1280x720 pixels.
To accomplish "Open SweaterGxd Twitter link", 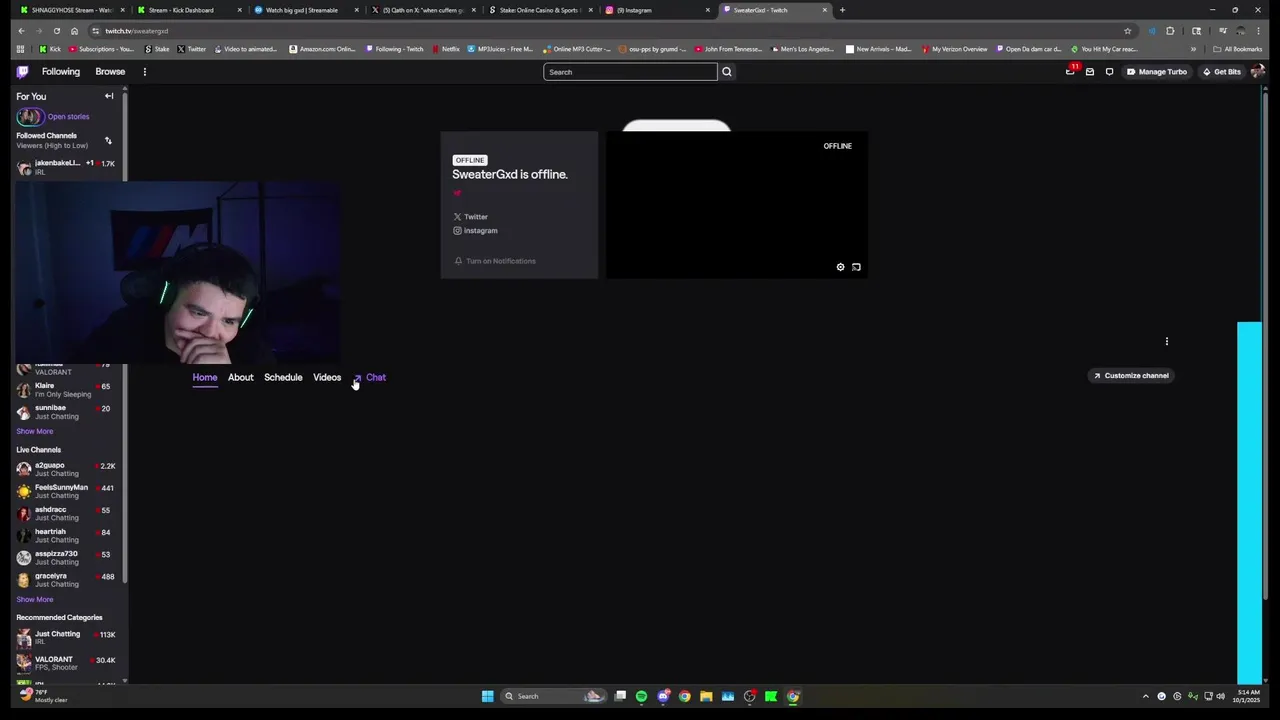I will 470,217.
